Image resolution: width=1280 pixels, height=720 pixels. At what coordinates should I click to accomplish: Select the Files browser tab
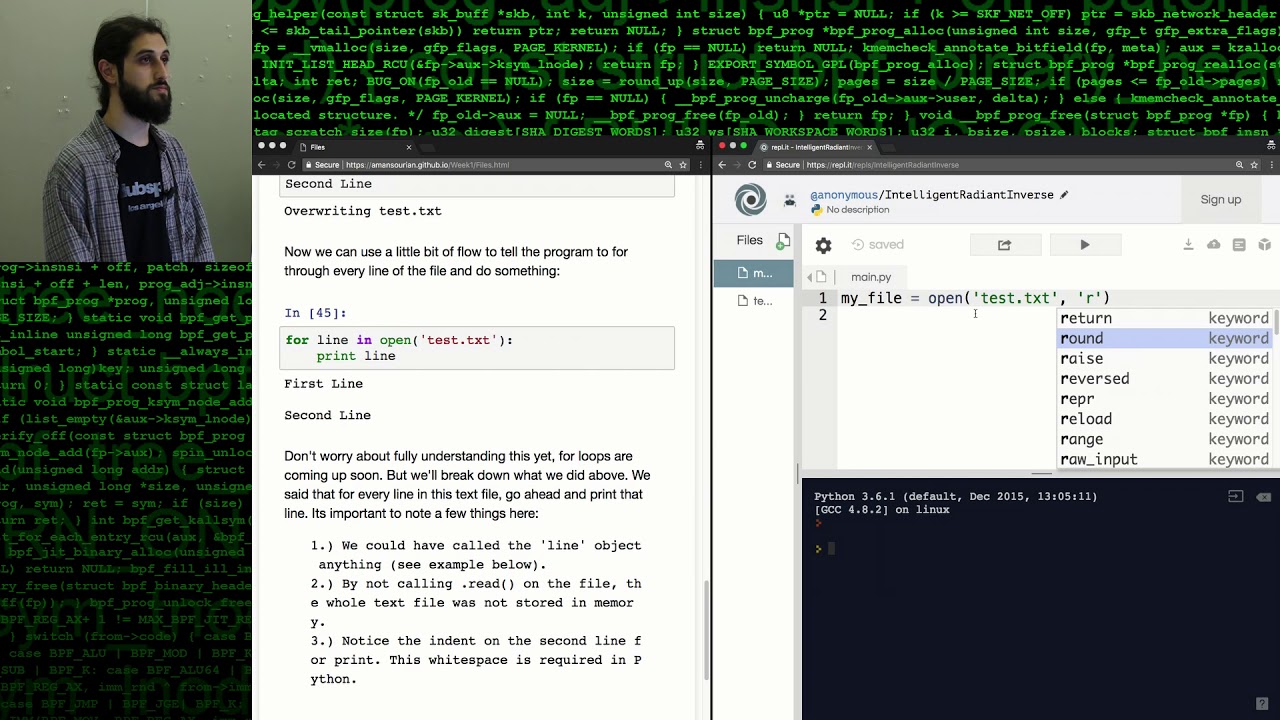coord(355,147)
